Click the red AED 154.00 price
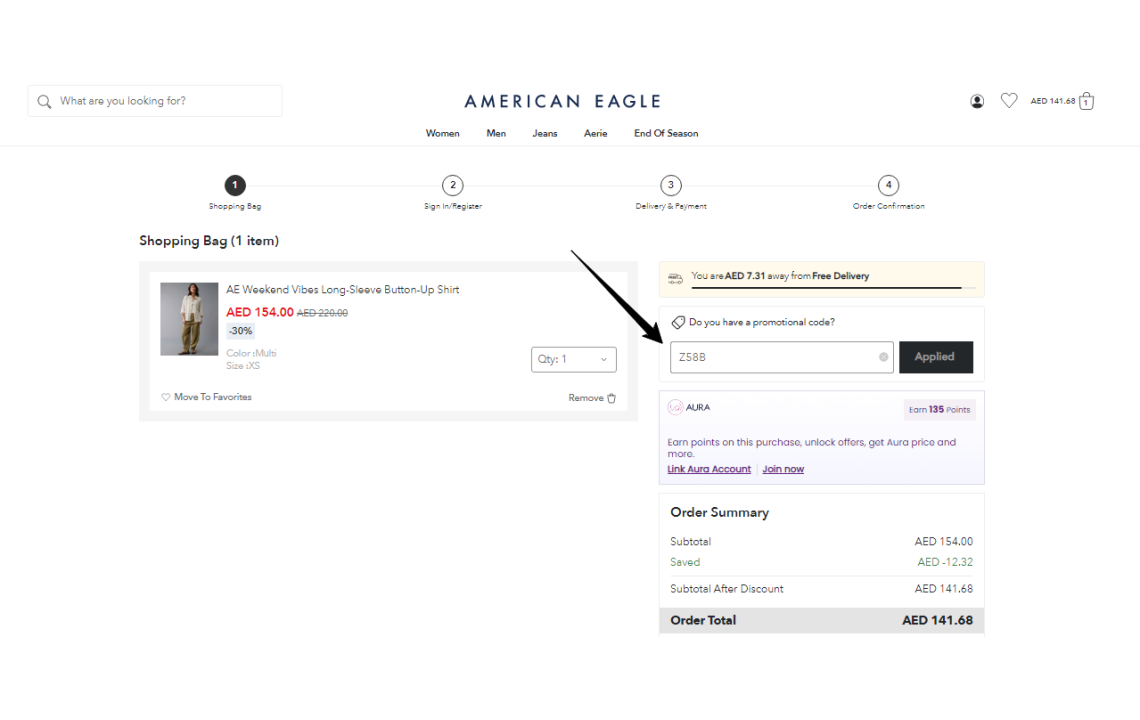The image size is (1140, 720). click(x=260, y=312)
